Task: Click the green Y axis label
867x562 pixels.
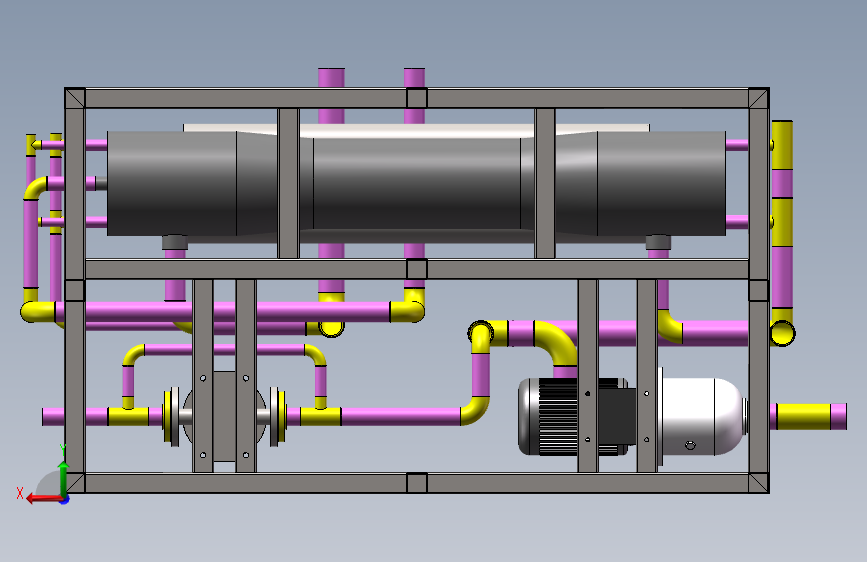Action: coord(63,448)
